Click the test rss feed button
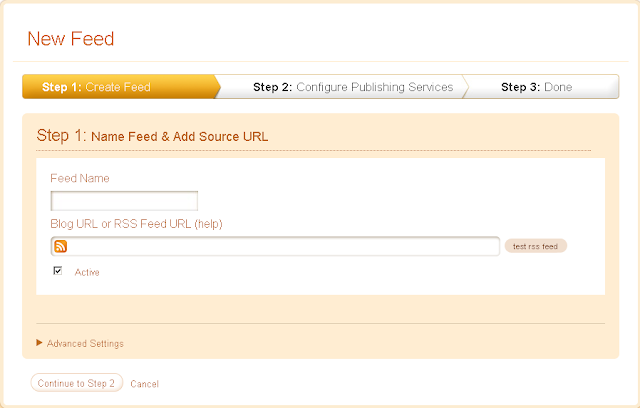Image resolution: width=640 pixels, height=408 pixels. [x=536, y=246]
